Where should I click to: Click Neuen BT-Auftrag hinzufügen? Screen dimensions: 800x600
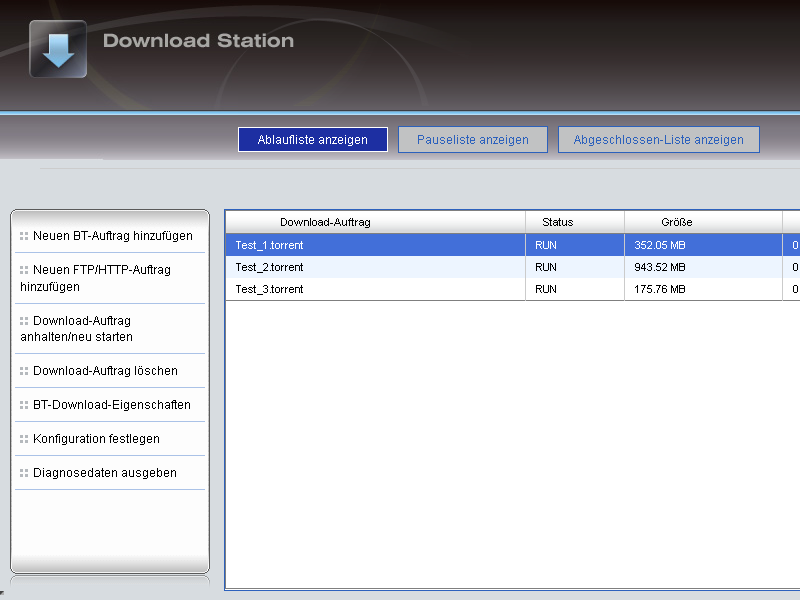pyautogui.click(x=113, y=236)
